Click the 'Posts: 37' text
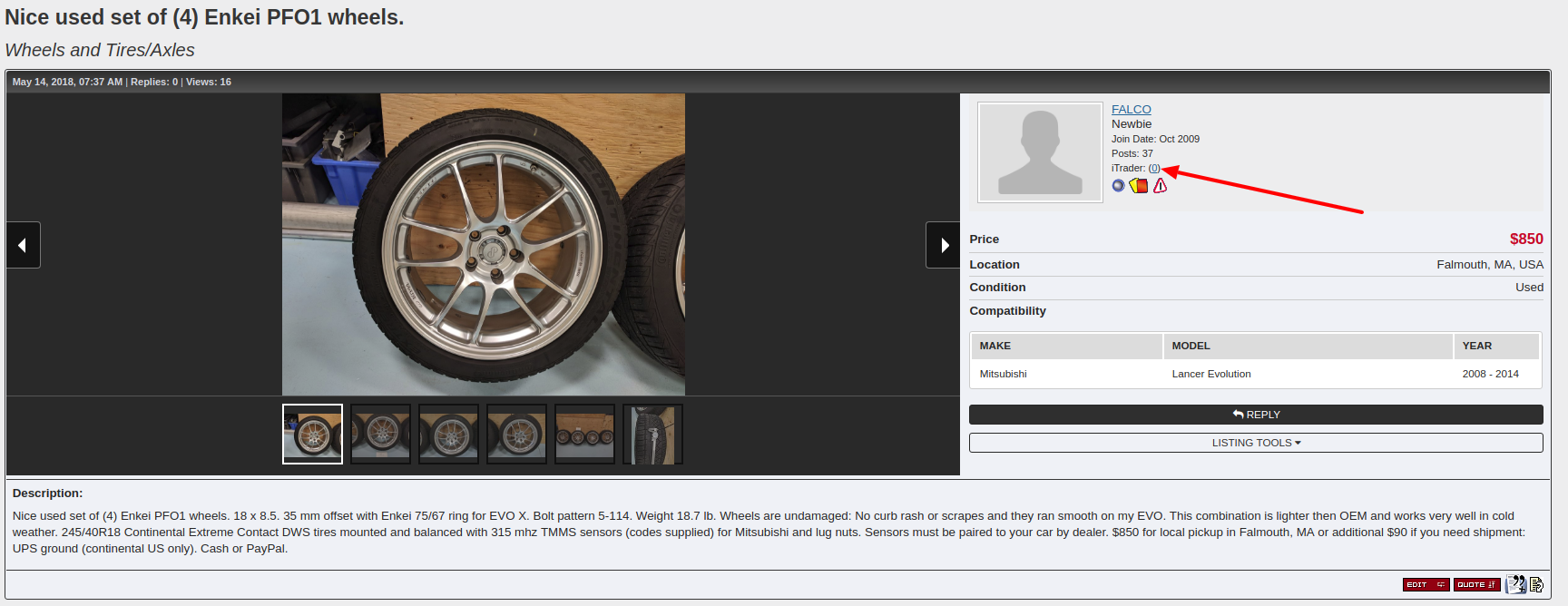The image size is (1568, 606). pos(1132,154)
